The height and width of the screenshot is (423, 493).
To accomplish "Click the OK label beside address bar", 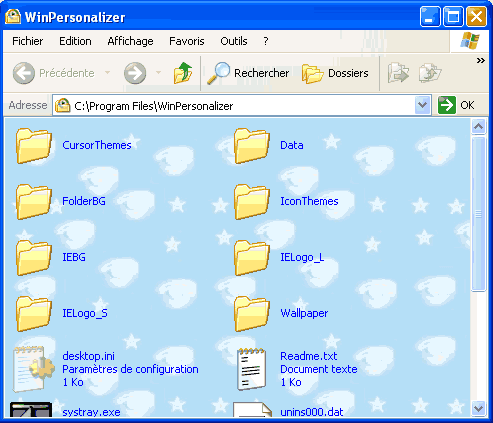I will (x=467, y=105).
